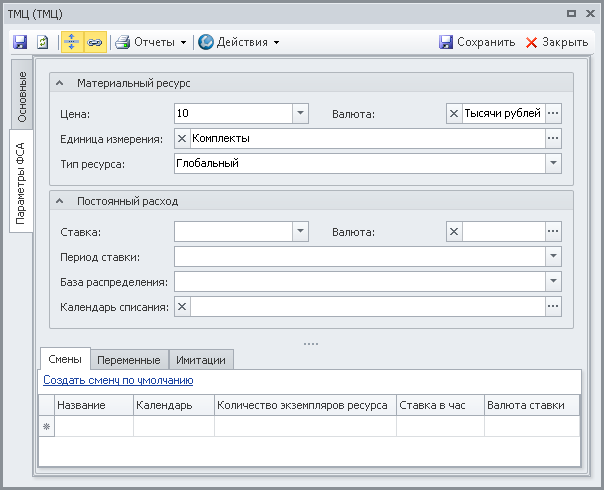Image resolution: width=604 pixels, height=490 pixels.
Task: Click the blue floppy save icon in toolbar
Action: coord(20,42)
